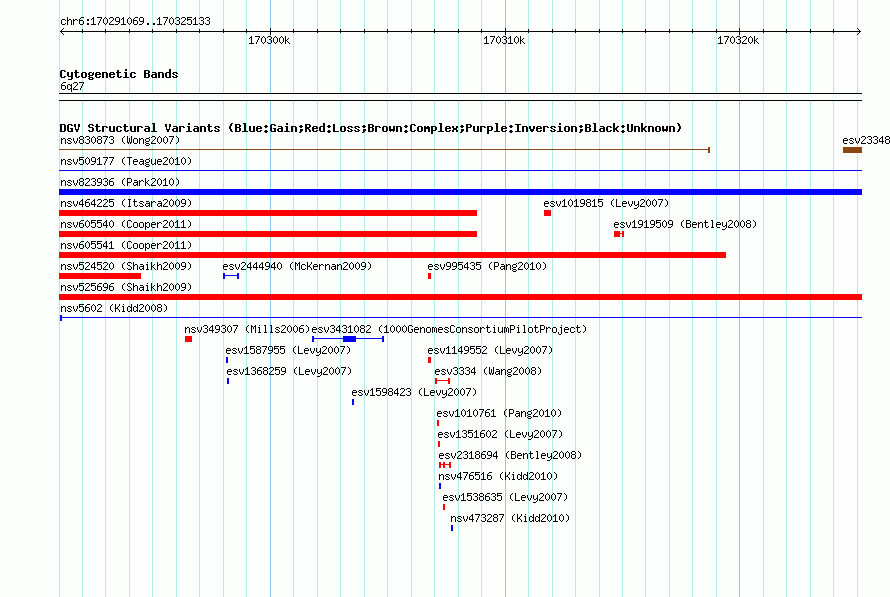This screenshot has width=890, height=597.
Task: Open nsv476516 (Kidd2010) variant
Action: [498, 476]
